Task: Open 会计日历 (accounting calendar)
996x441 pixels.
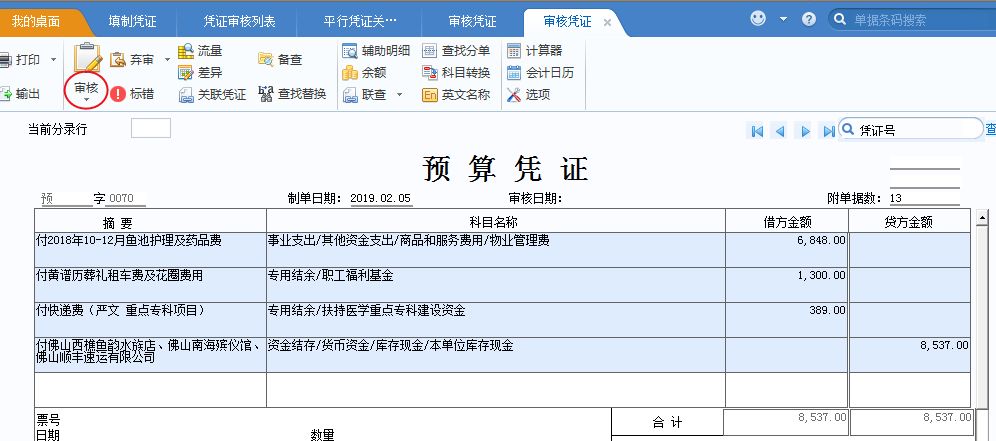Action: pyautogui.click(x=540, y=72)
